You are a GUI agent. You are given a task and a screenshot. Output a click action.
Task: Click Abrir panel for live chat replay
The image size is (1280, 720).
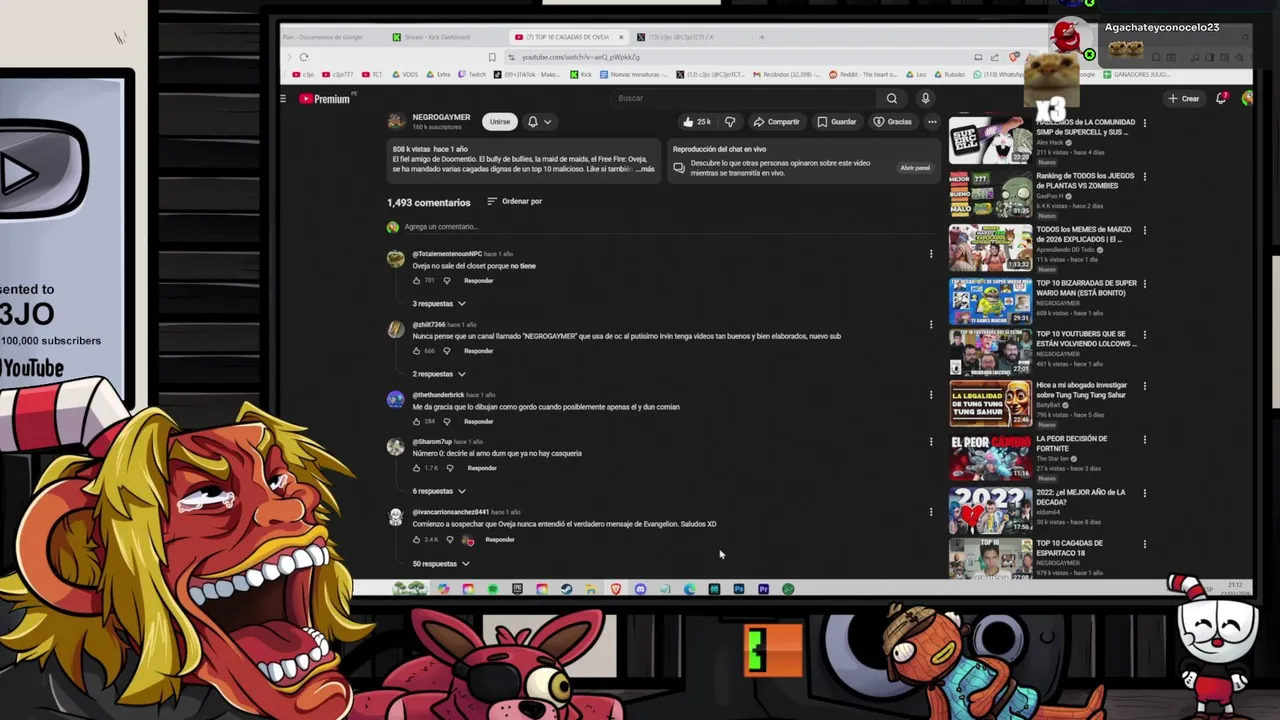914,168
